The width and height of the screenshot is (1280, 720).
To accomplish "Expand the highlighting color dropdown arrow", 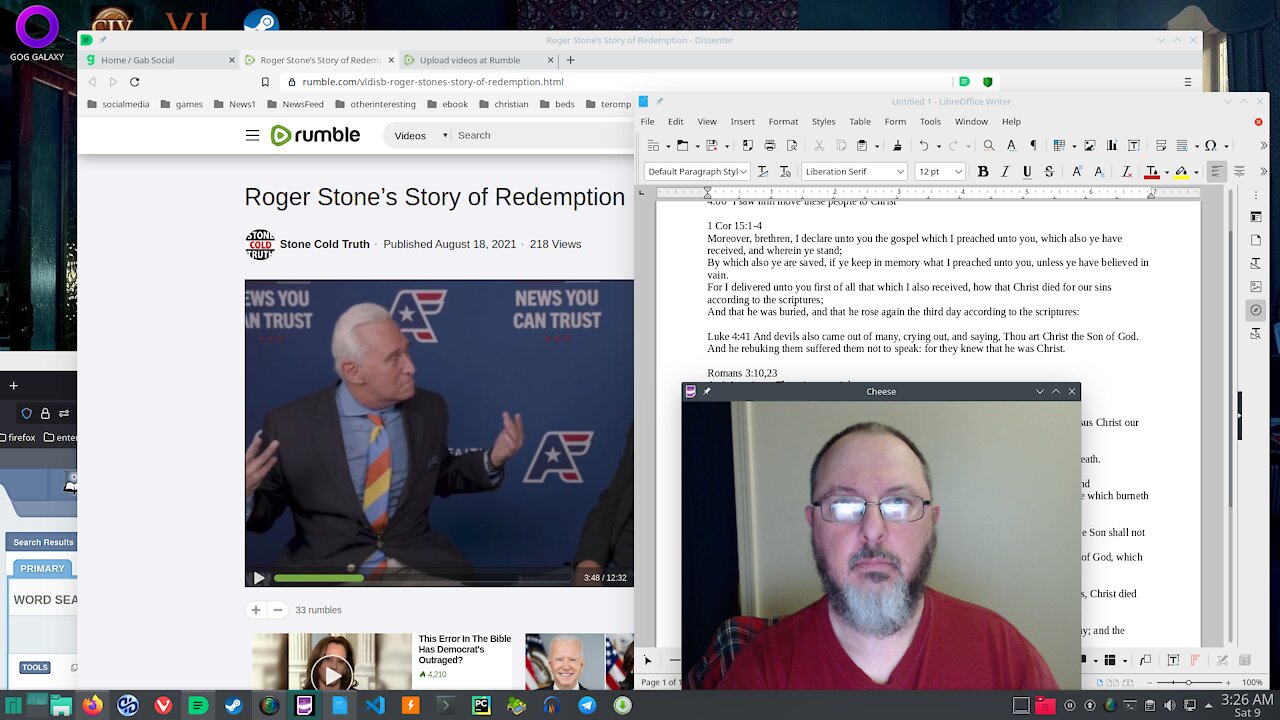I will [x=1196, y=172].
